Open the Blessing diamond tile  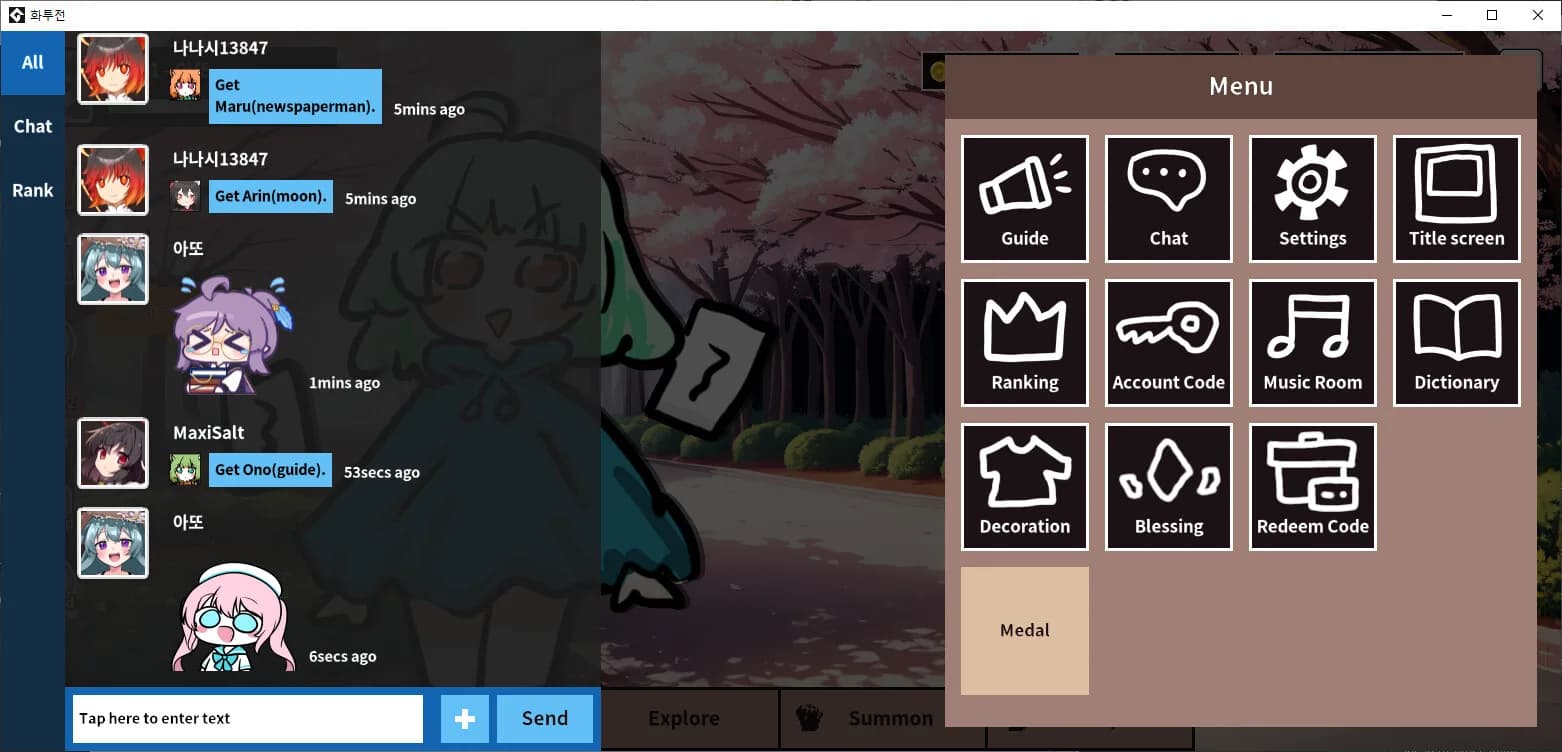pos(1169,487)
